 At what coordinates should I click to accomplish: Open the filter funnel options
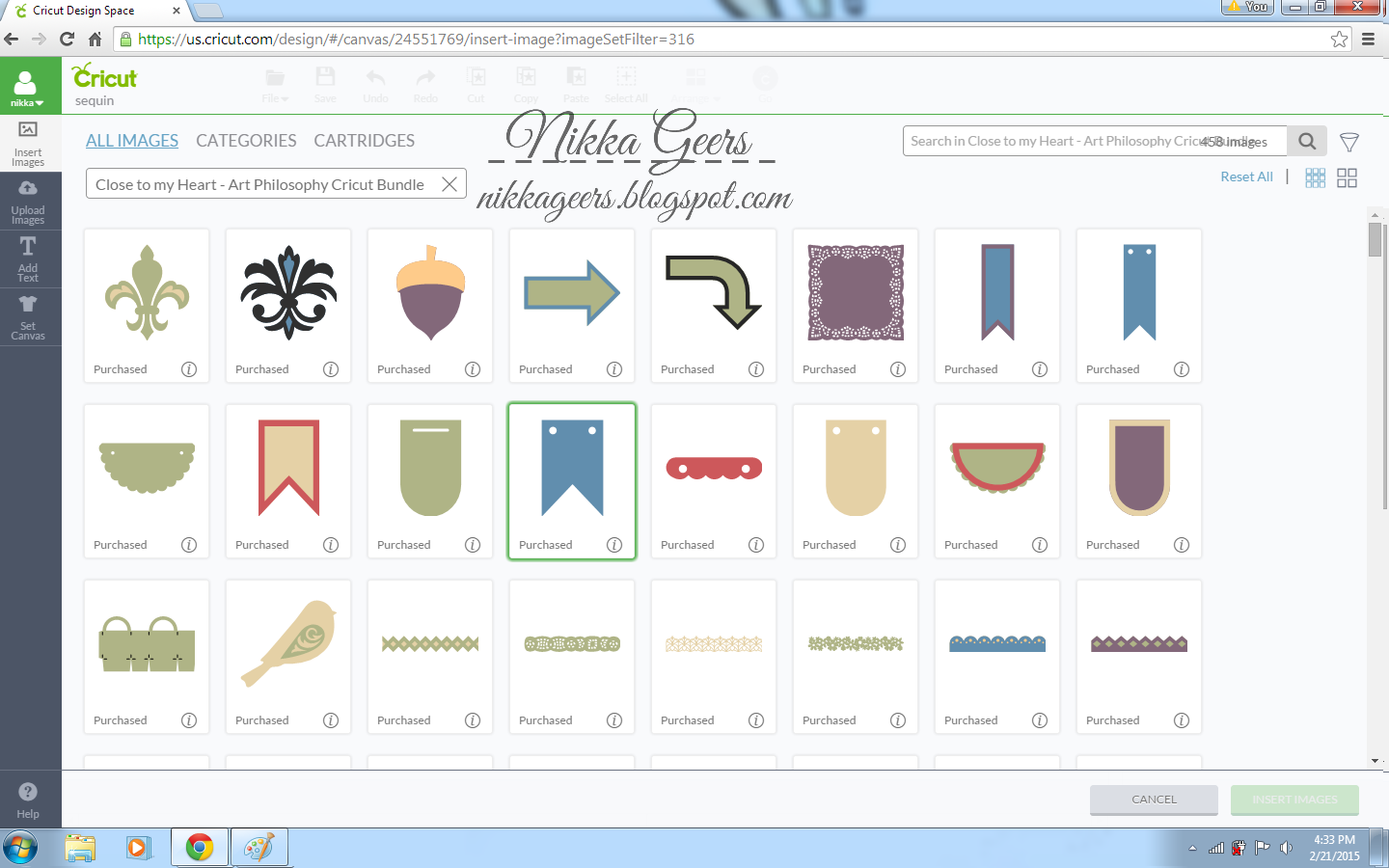tap(1348, 141)
